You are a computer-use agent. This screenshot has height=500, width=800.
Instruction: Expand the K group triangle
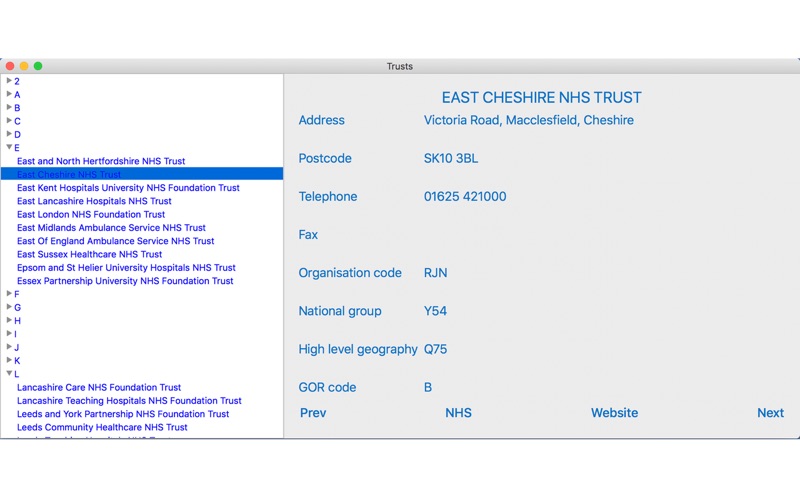click(x=9, y=360)
